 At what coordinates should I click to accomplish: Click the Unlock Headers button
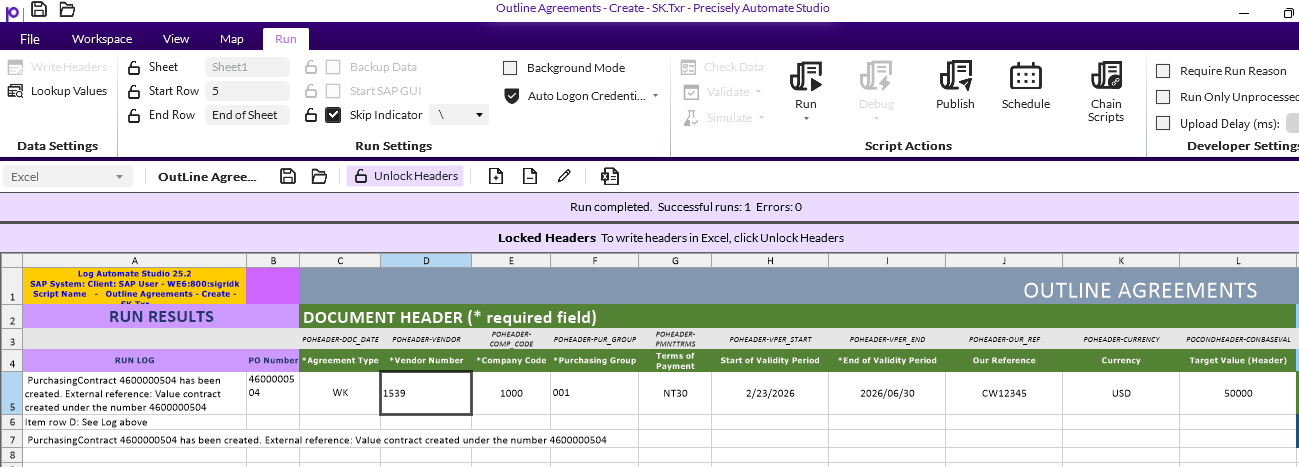[405, 176]
